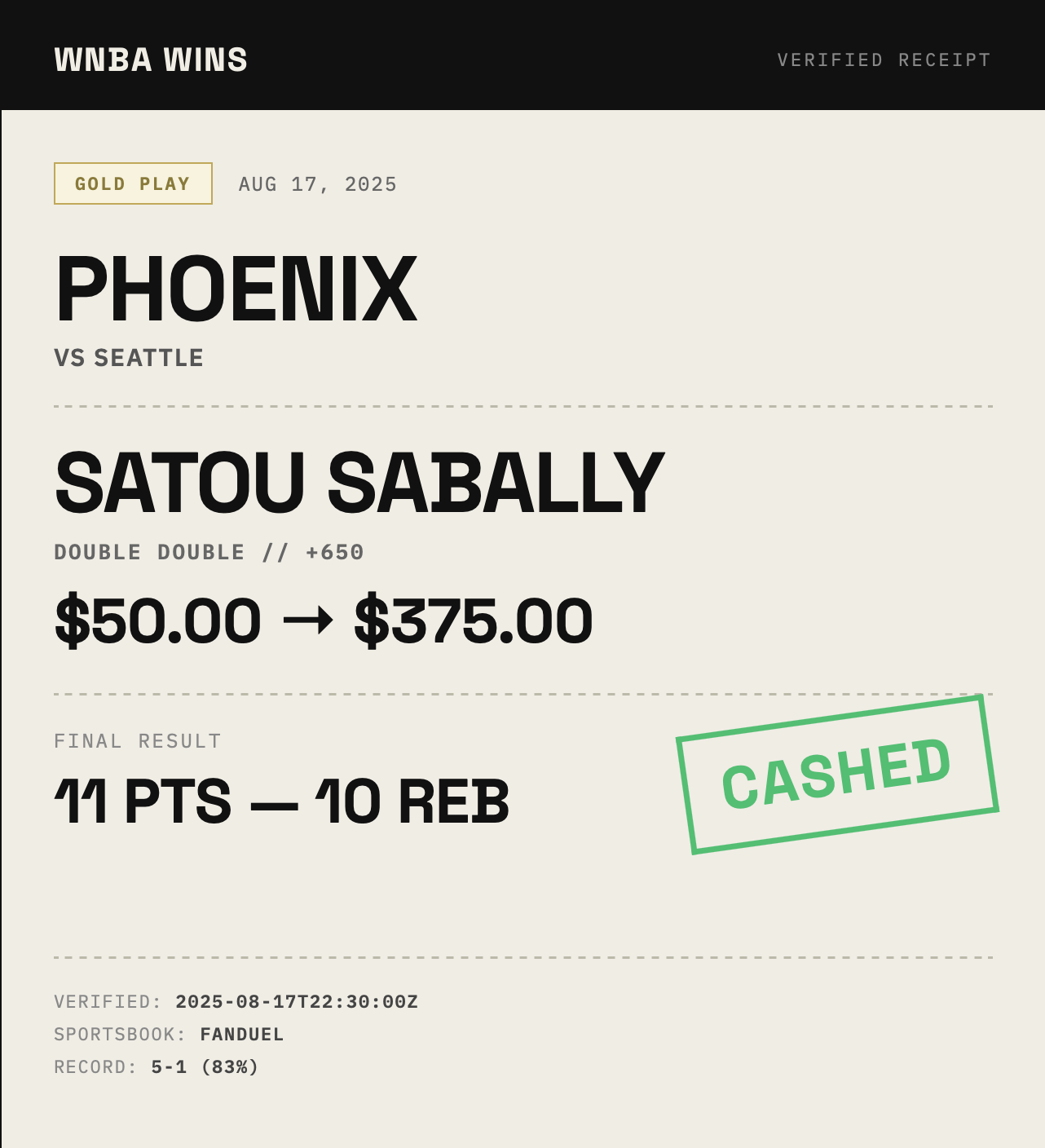Select the 11 PTS stat

(x=143, y=801)
